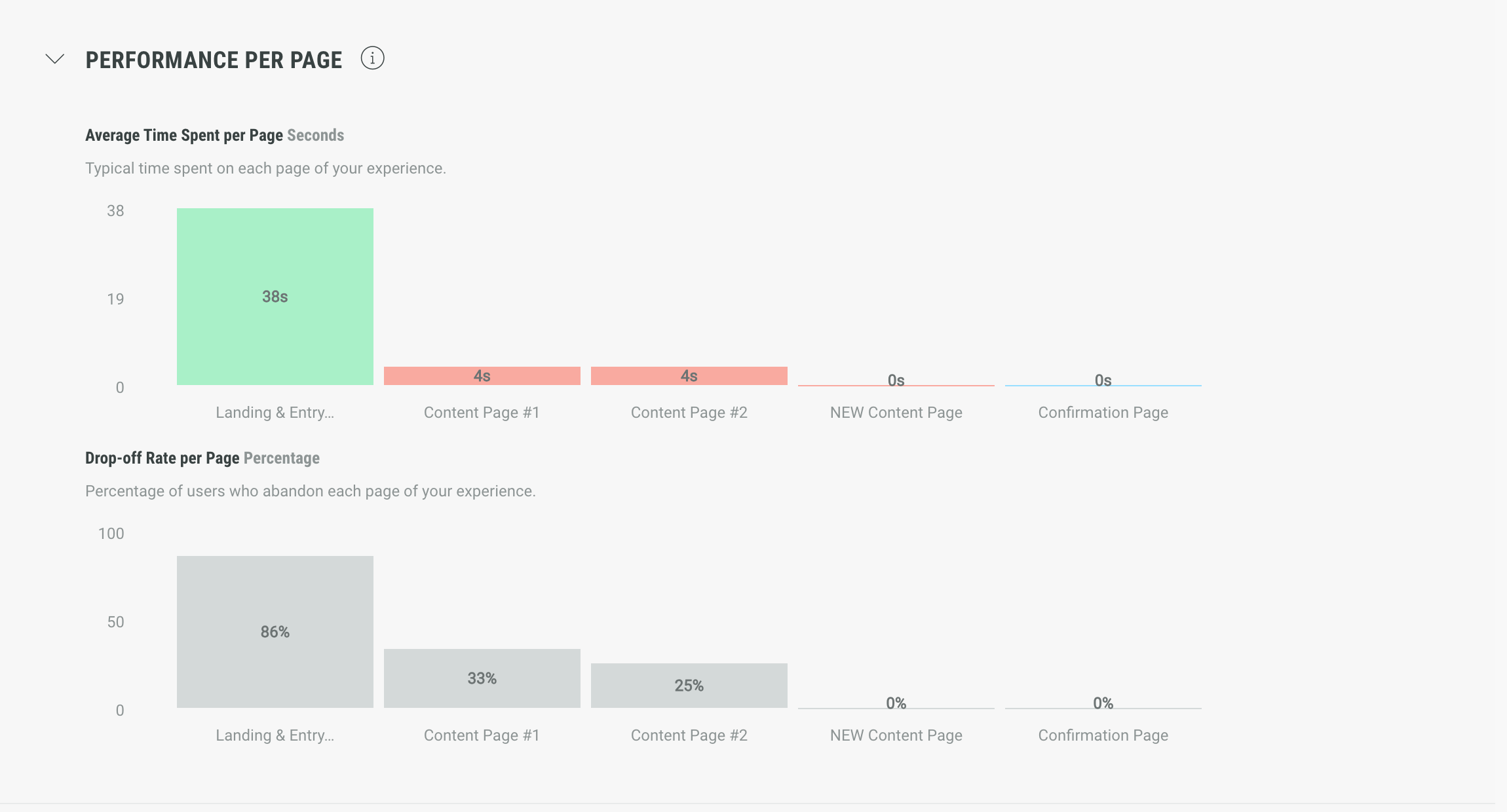Select the Content Page #2 4s time bar
The height and width of the screenshot is (812, 1507).
click(x=689, y=376)
